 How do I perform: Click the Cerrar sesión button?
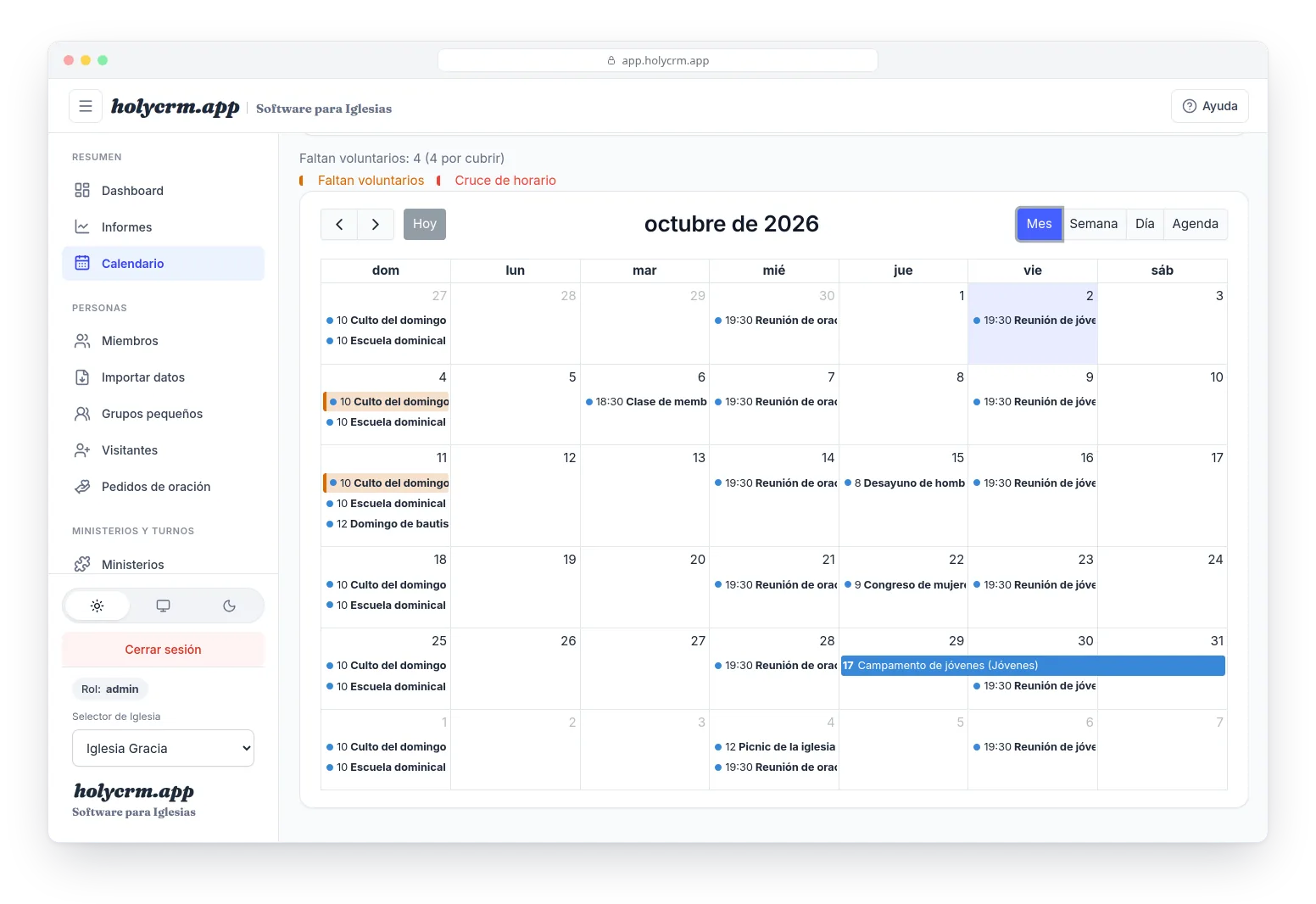point(164,650)
